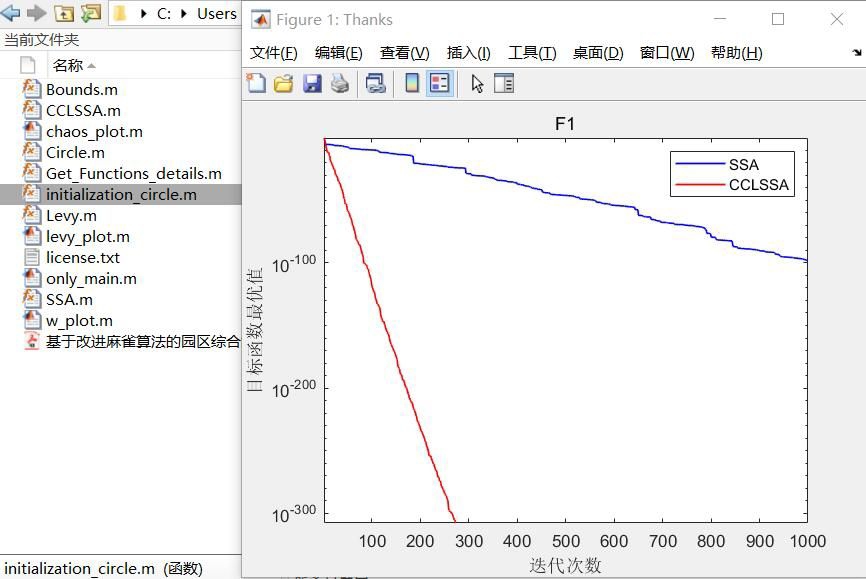Expand the arrow before Users in the path
This screenshot has height=579, width=866.
click(184, 14)
